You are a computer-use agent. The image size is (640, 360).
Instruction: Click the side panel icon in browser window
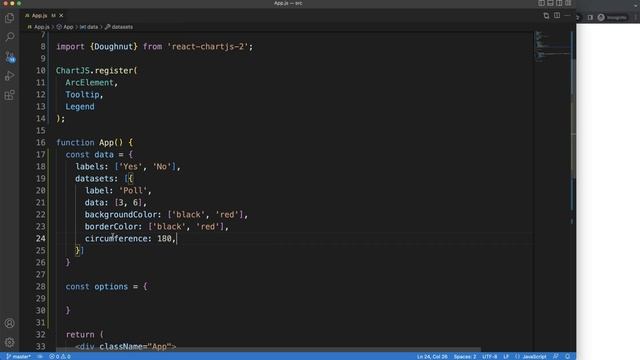click(590, 17)
